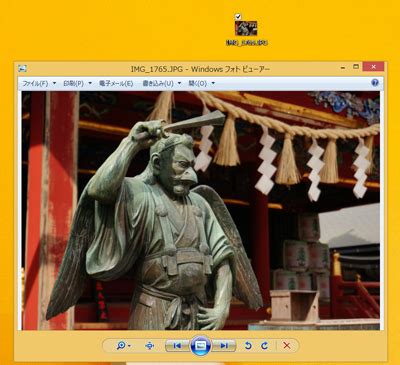This screenshot has width=400, height=365.
Task: Go to the next photo
Action: coord(224,346)
